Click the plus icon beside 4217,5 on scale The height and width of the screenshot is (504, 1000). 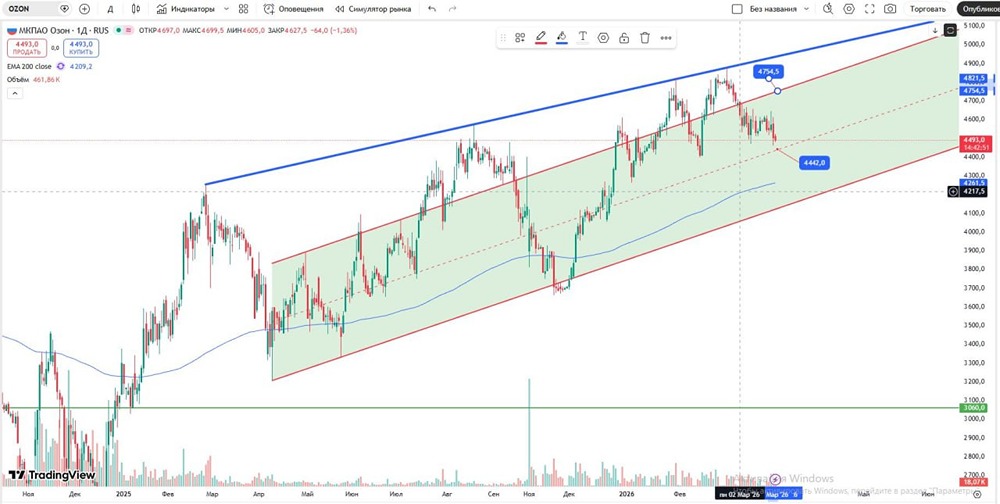[x=953, y=191]
